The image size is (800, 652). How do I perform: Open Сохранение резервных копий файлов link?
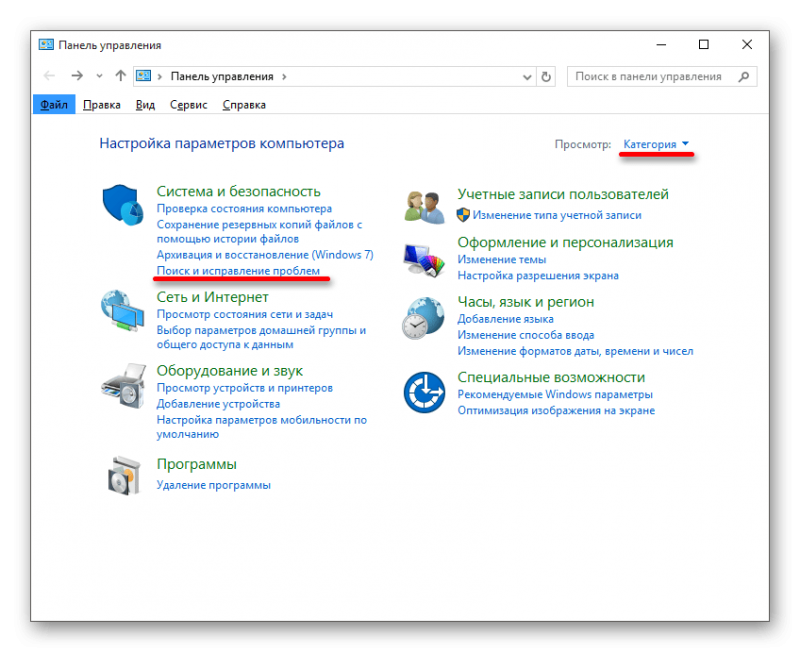tap(259, 232)
